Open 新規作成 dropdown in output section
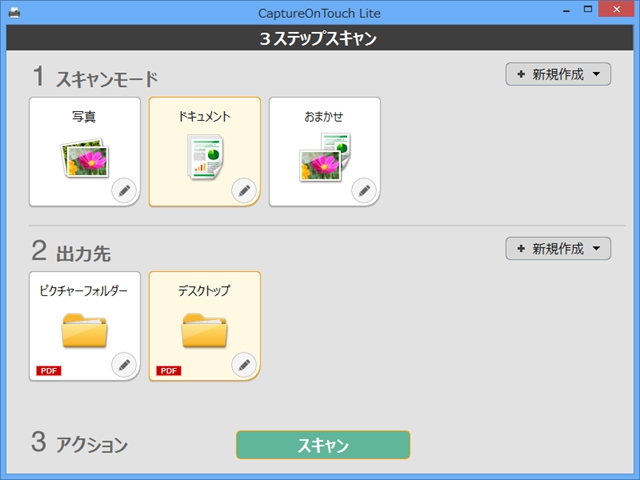The image size is (640, 480). pyautogui.click(x=558, y=249)
